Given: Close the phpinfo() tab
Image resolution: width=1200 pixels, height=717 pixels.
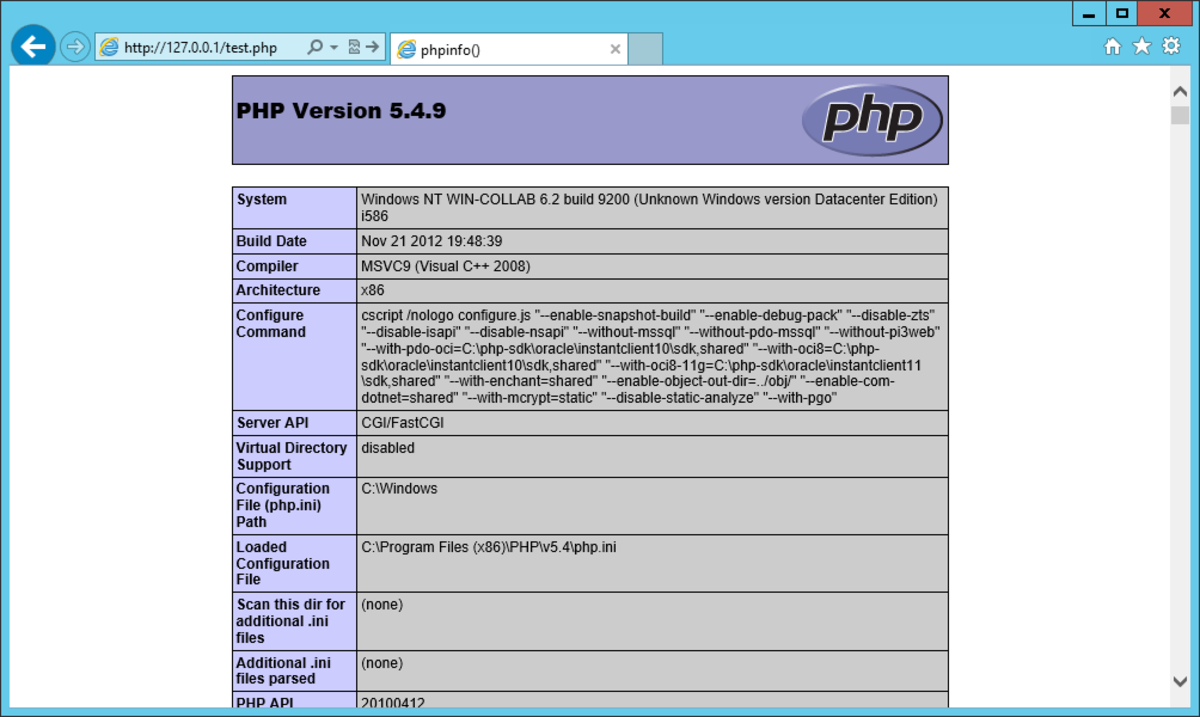Looking at the screenshot, I should pyautogui.click(x=615, y=49).
